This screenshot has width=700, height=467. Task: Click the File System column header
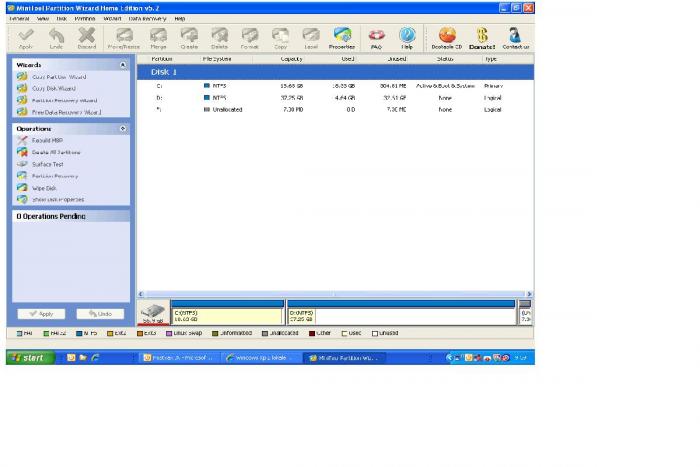tap(217, 59)
